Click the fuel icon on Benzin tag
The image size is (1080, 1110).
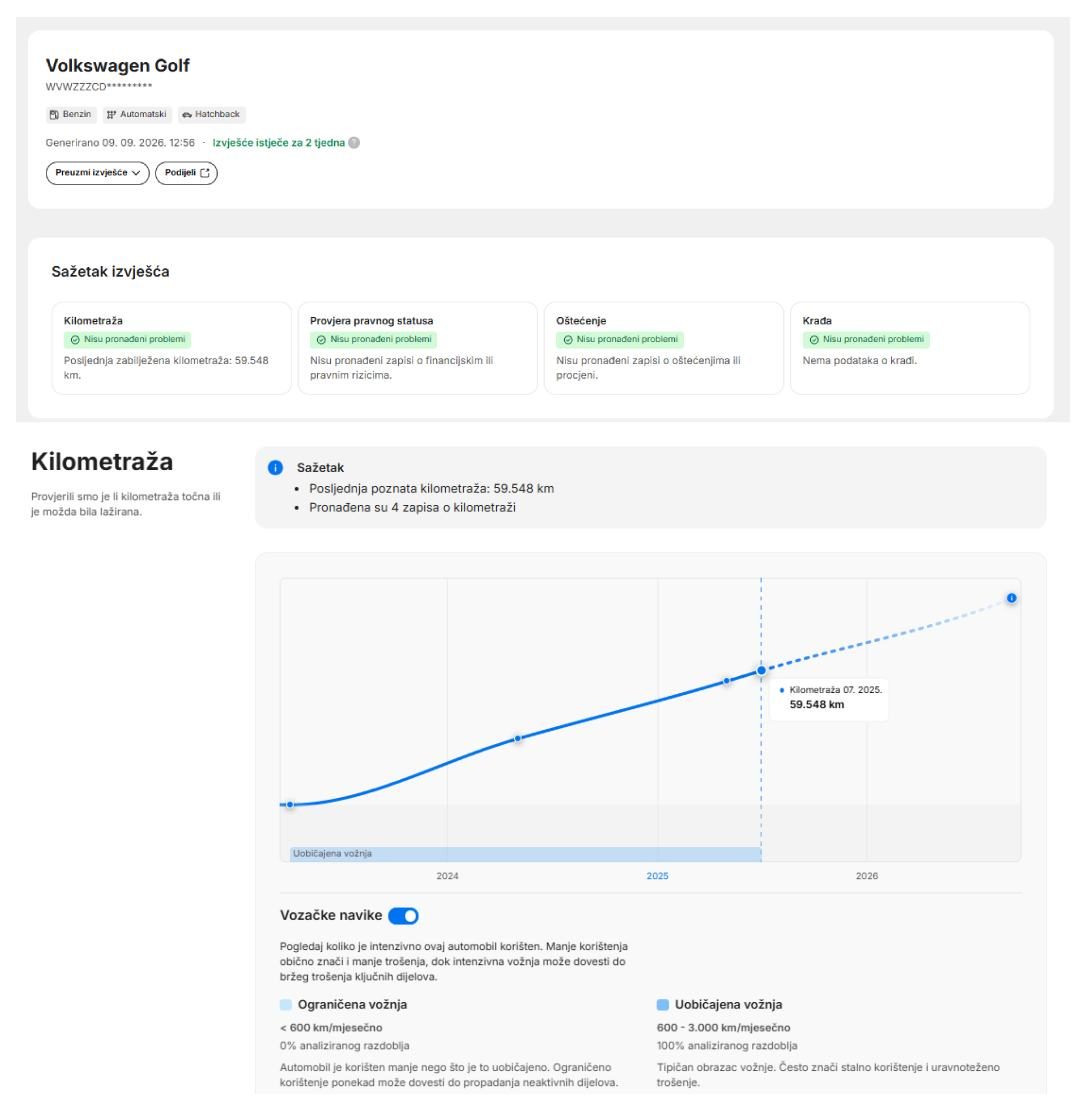tap(54, 115)
